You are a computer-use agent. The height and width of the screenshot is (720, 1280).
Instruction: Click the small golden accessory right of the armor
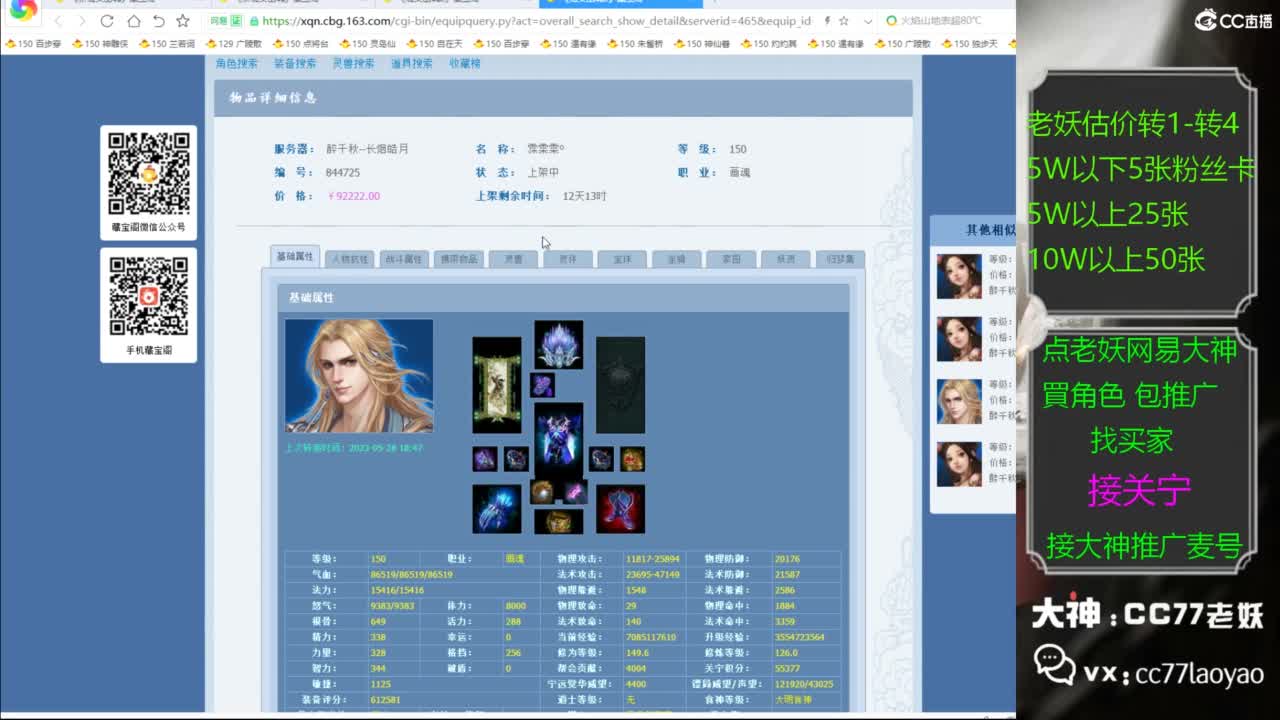(x=632, y=459)
